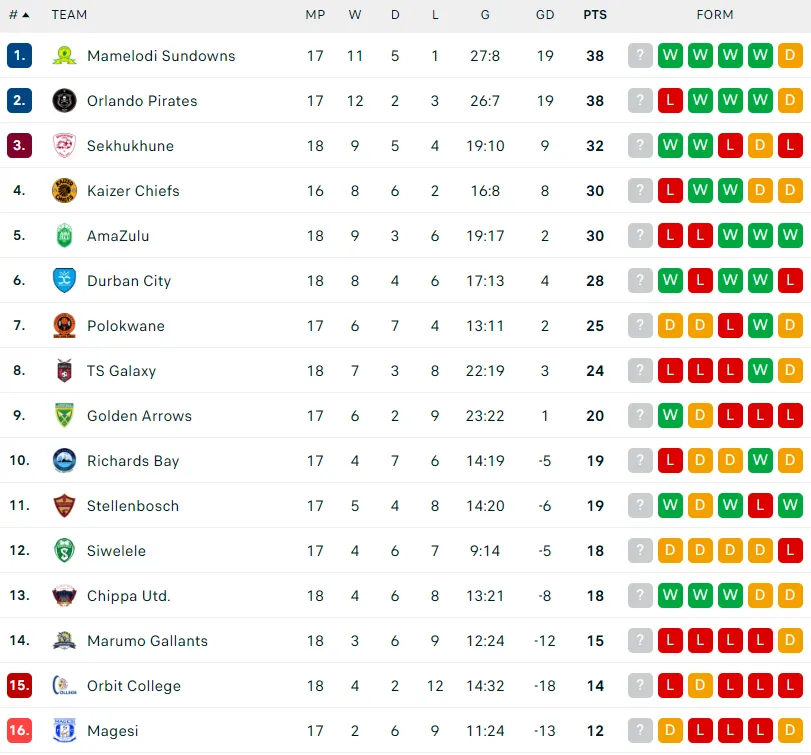The image size is (811, 755).
Task: Sort standings by GD column header
Action: point(545,15)
